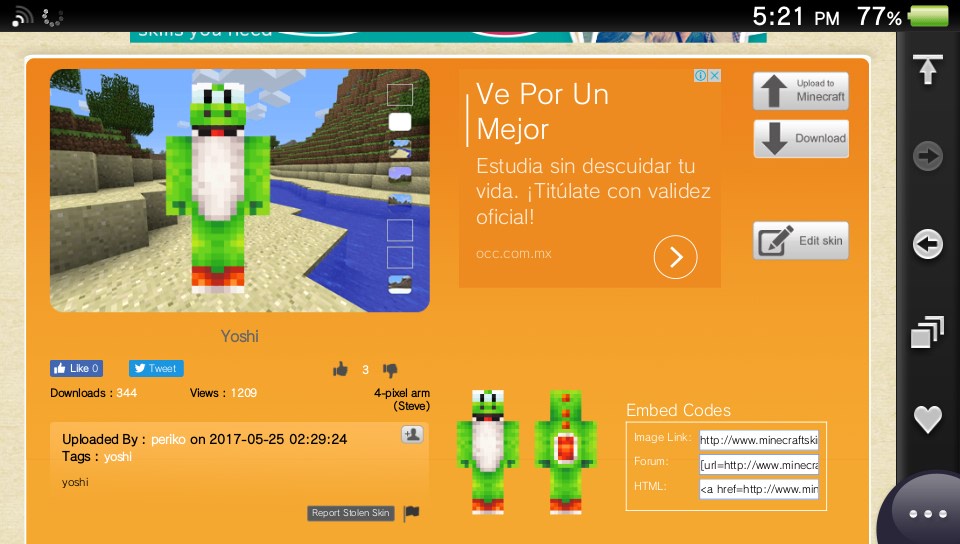Select the white background swatch
The image size is (960, 544).
pos(400,122)
